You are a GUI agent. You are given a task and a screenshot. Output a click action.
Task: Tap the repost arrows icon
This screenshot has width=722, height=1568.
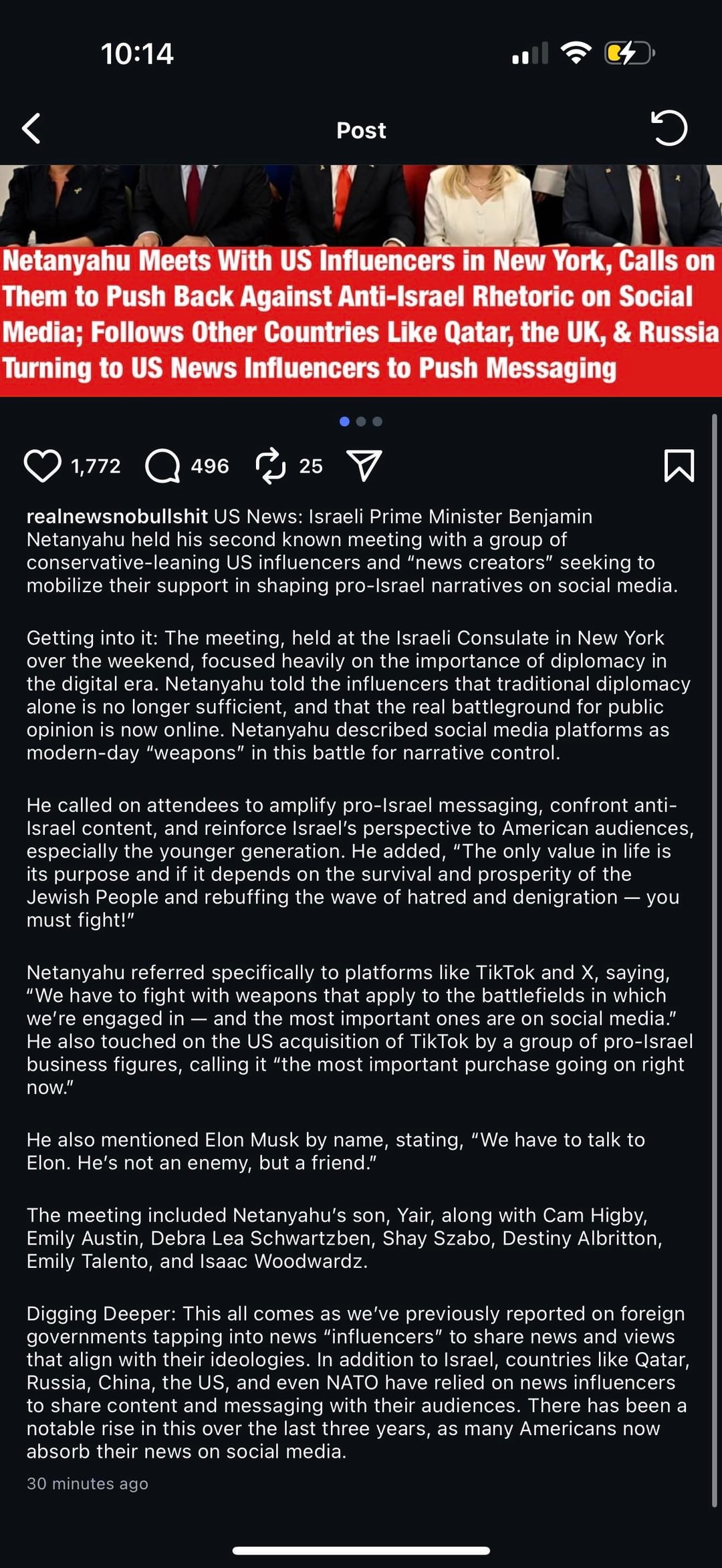pyautogui.click(x=271, y=466)
